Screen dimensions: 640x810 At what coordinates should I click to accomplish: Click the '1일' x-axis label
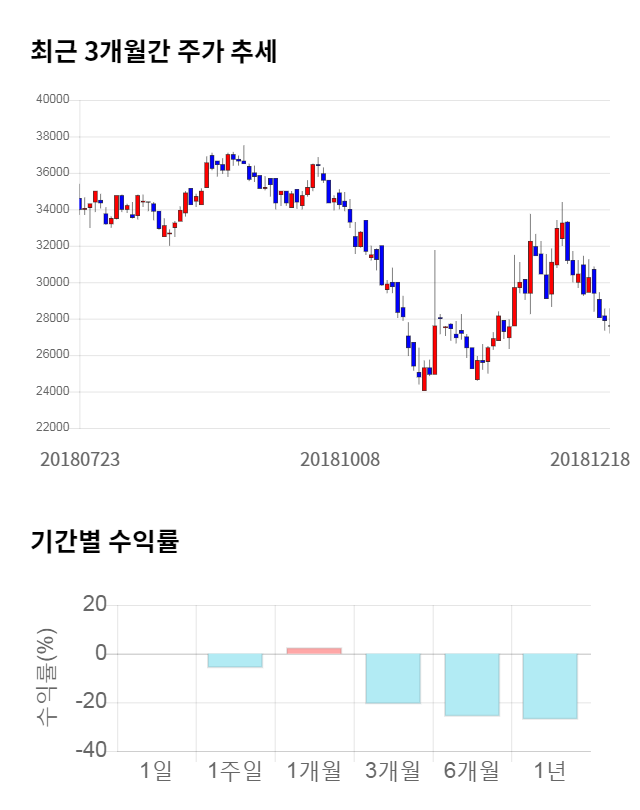(x=156, y=770)
